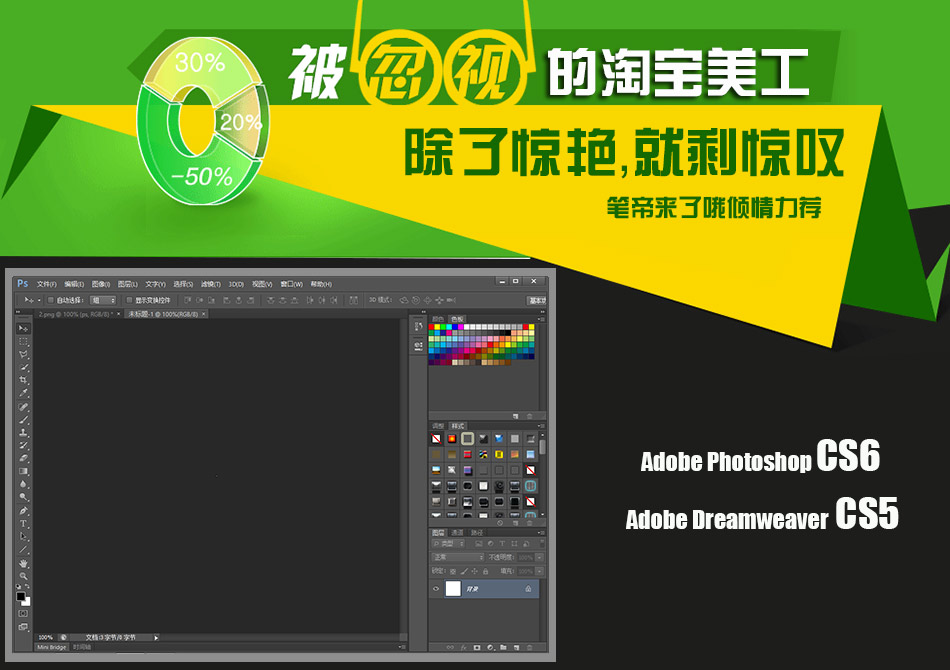Switch to the 2.png document tab
The image size is (950, 670).
coord(75,314)
